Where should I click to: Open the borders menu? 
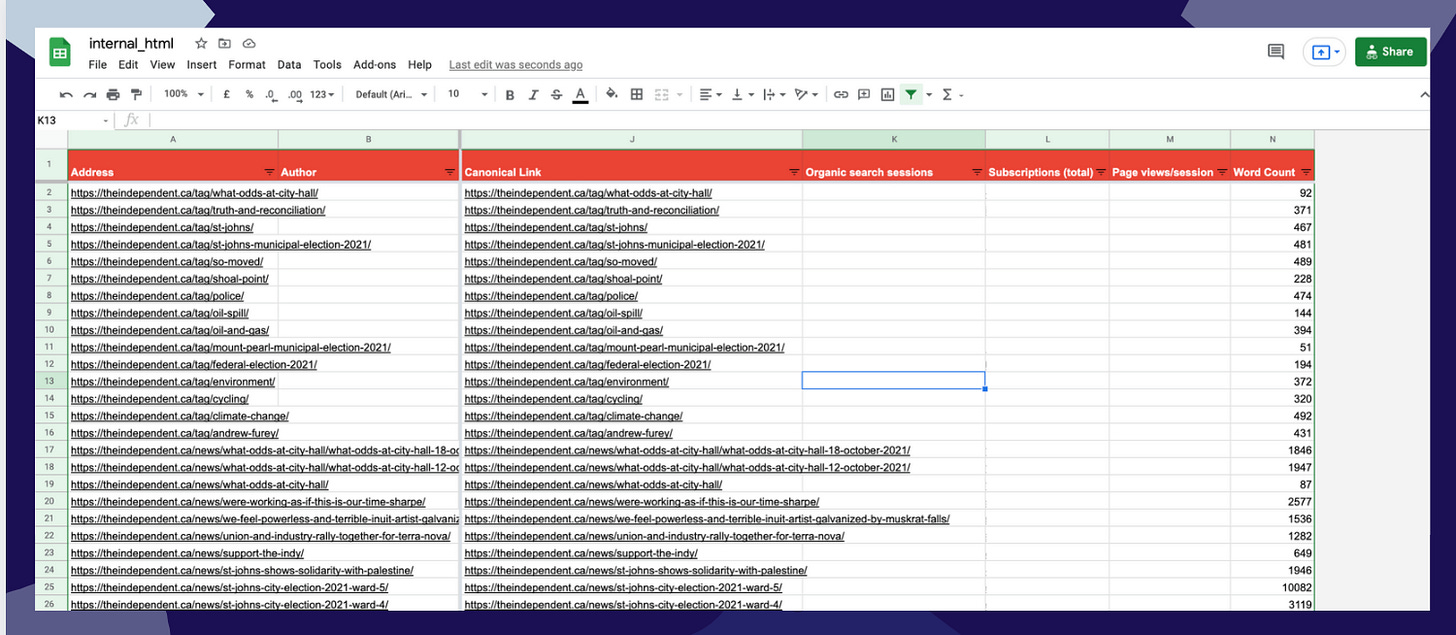pyautogui.click(x=636, y=94)
